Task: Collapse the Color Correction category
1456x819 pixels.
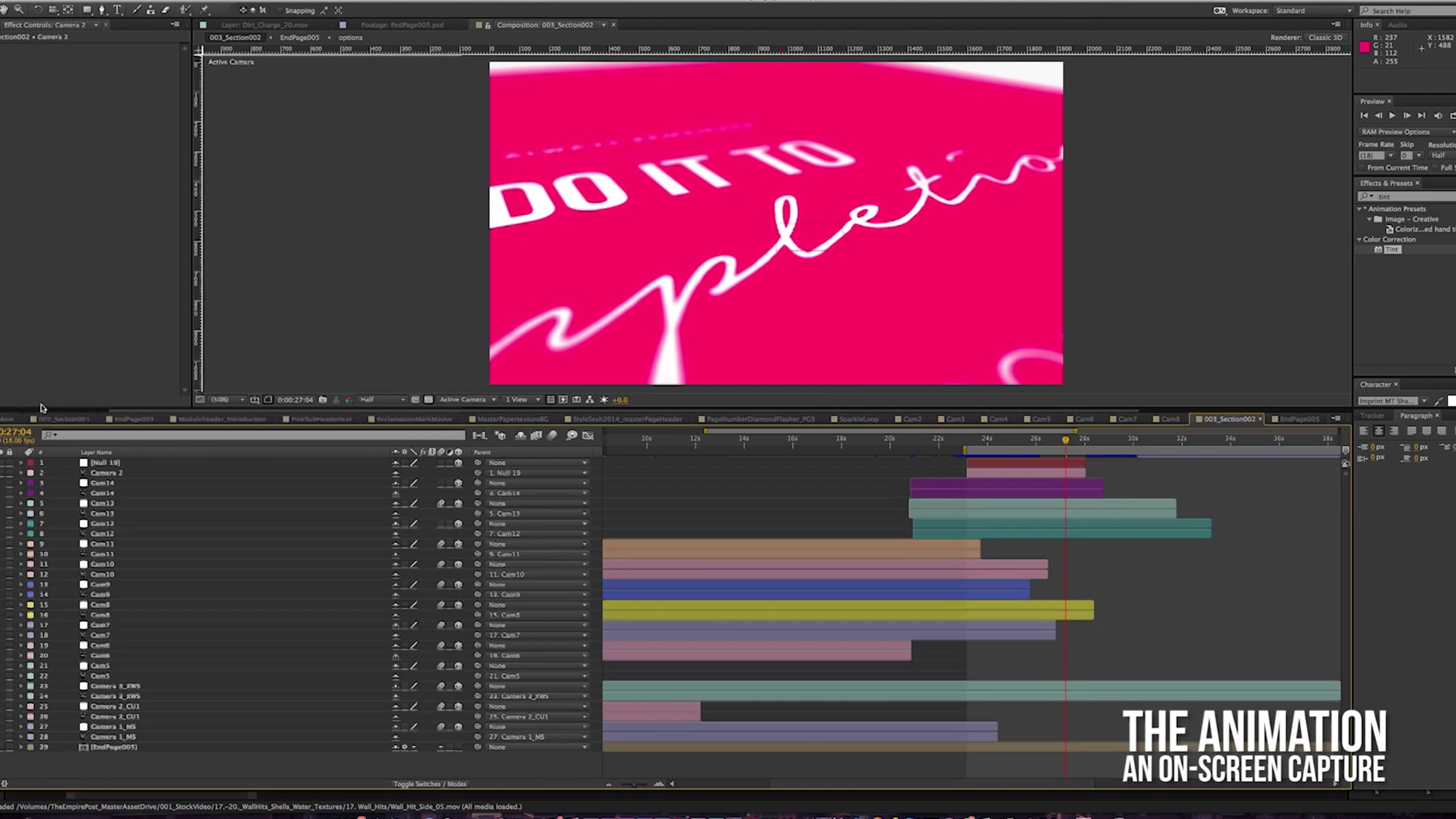Action: [1360, 240]
